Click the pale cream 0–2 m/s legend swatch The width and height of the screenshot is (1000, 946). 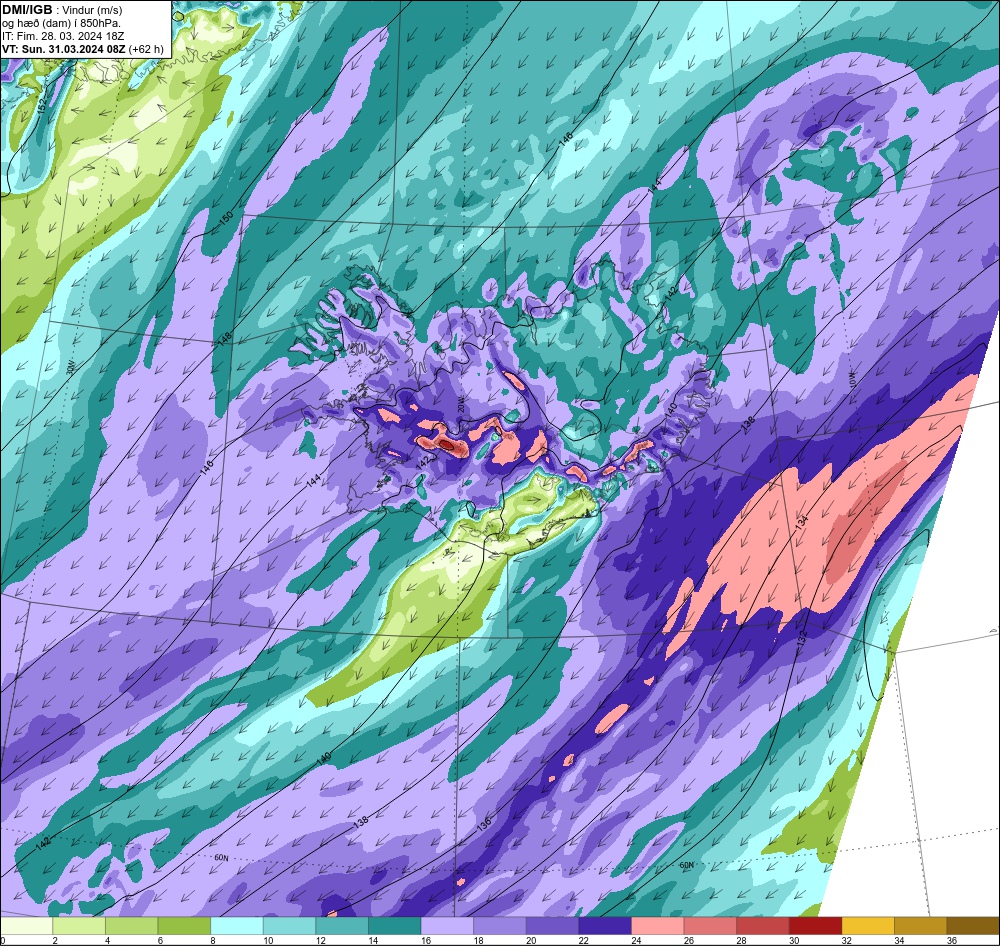(x=26, y=926)
